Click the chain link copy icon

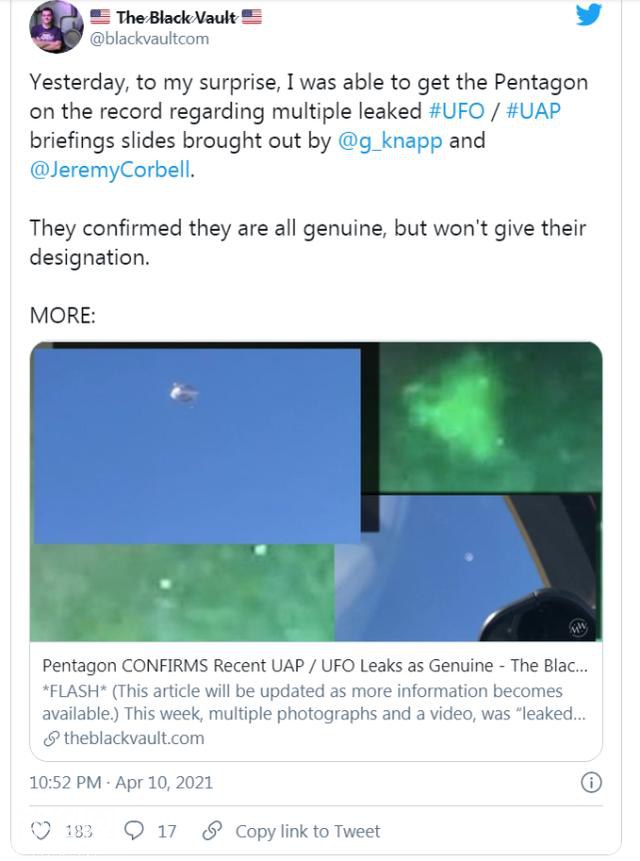click(x=211, y=831)
